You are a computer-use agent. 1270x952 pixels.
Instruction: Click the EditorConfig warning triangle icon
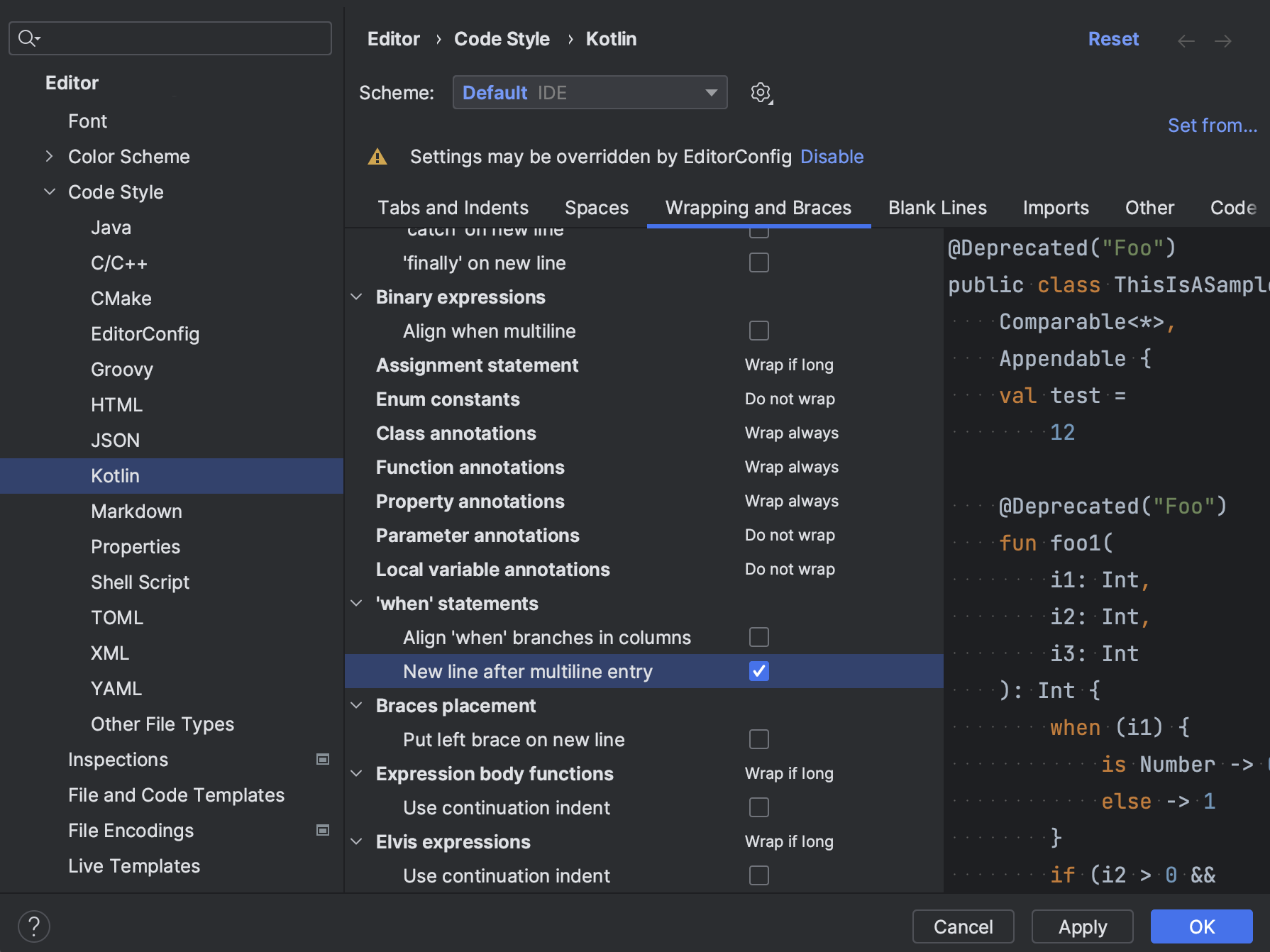[x=377, y=157]
